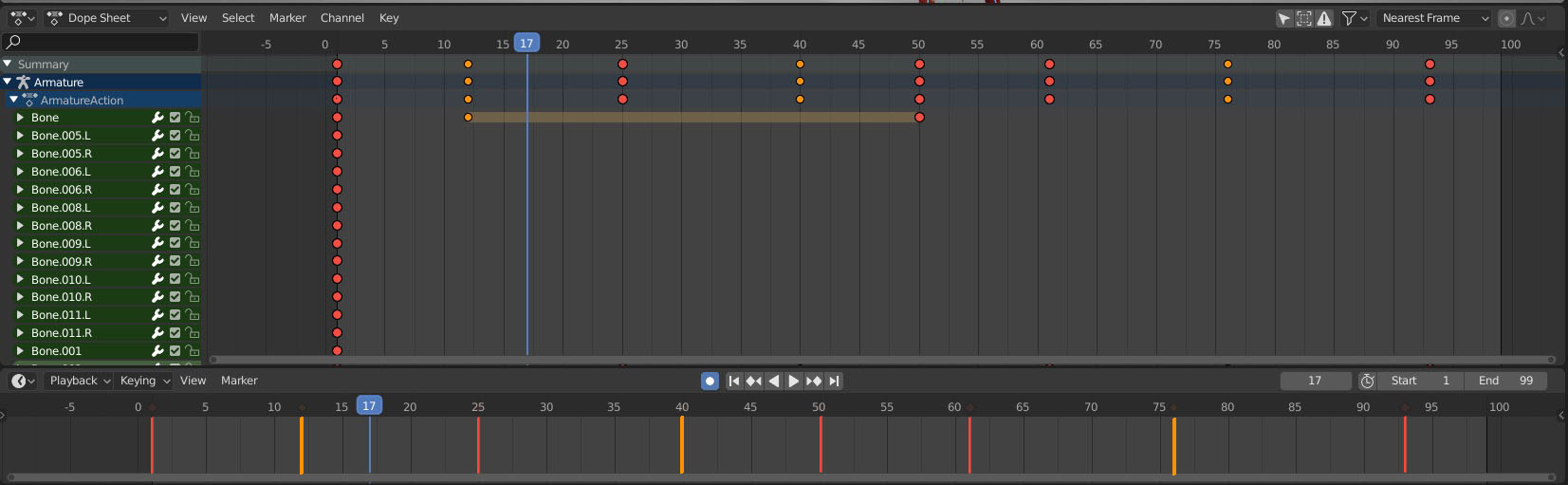
Task: Play the animation forward
Action: 794,381
